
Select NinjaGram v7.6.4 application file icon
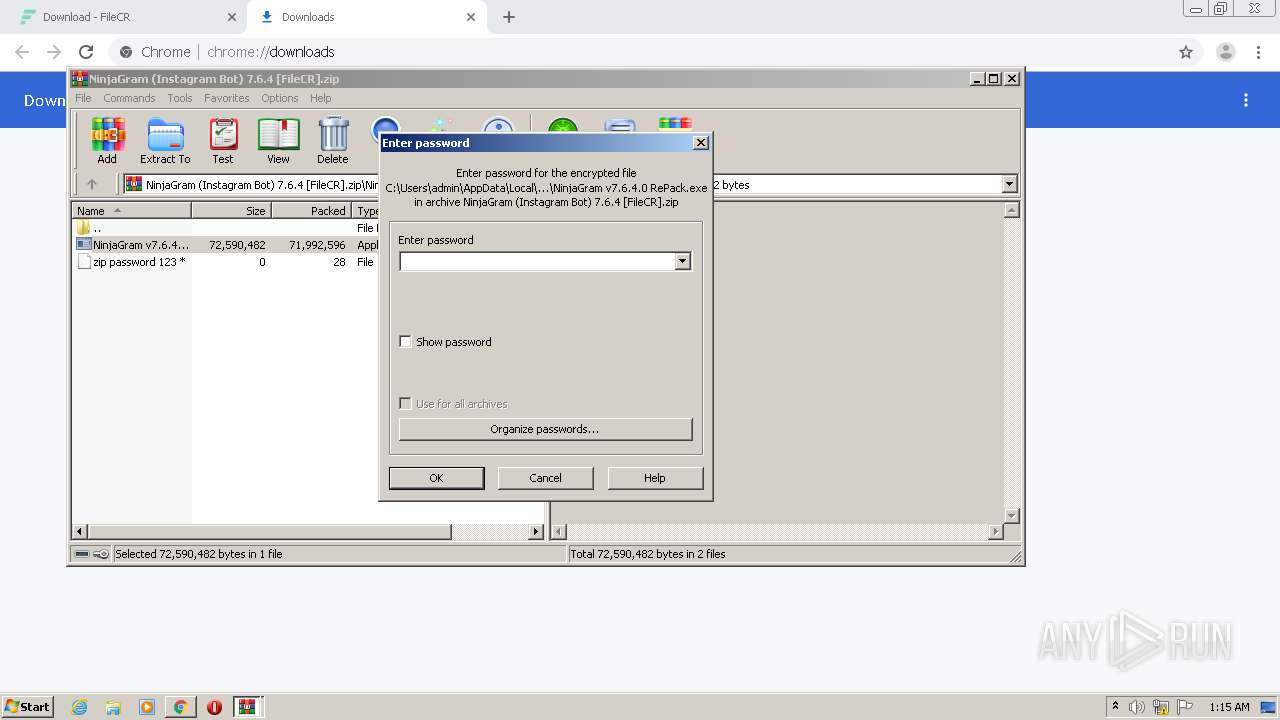[84, 244]
